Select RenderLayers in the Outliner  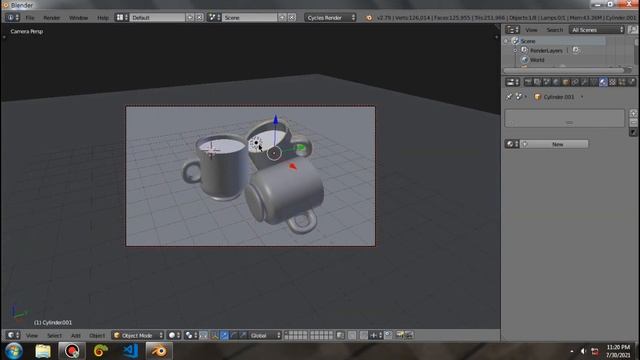click(546, 51)
